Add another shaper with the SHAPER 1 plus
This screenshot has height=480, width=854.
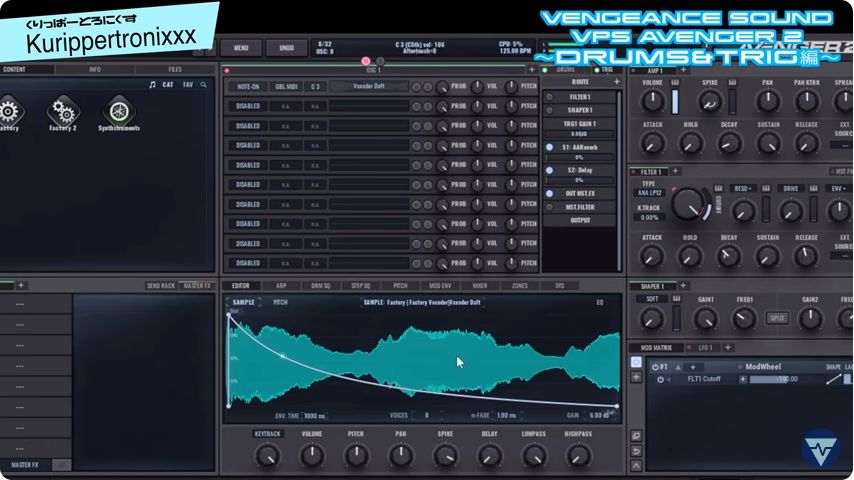(683, 285)
